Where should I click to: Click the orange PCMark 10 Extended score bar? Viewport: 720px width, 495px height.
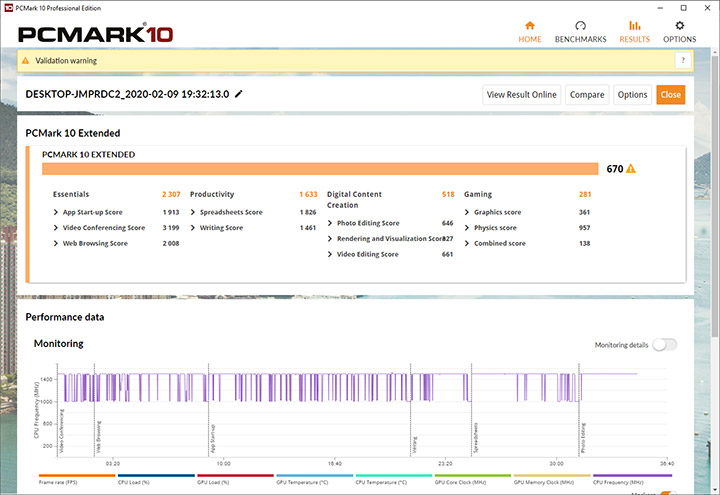pyautogui.click(x=320, y=169)
